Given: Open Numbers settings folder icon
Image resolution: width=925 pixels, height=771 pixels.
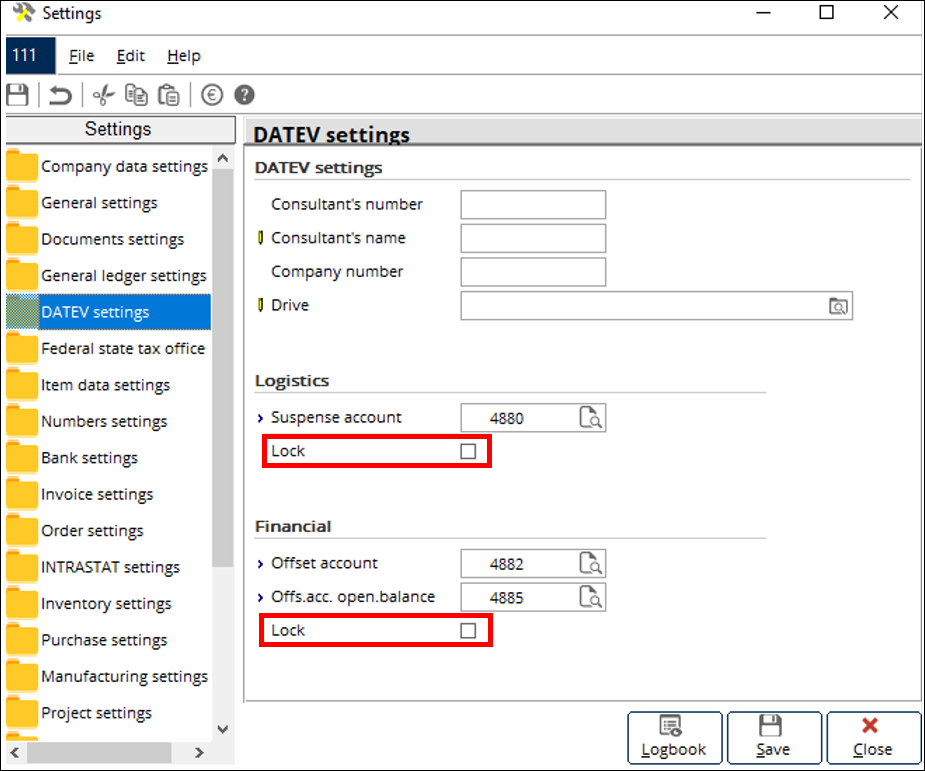Looking at the screenshot, I should (22, 421).
